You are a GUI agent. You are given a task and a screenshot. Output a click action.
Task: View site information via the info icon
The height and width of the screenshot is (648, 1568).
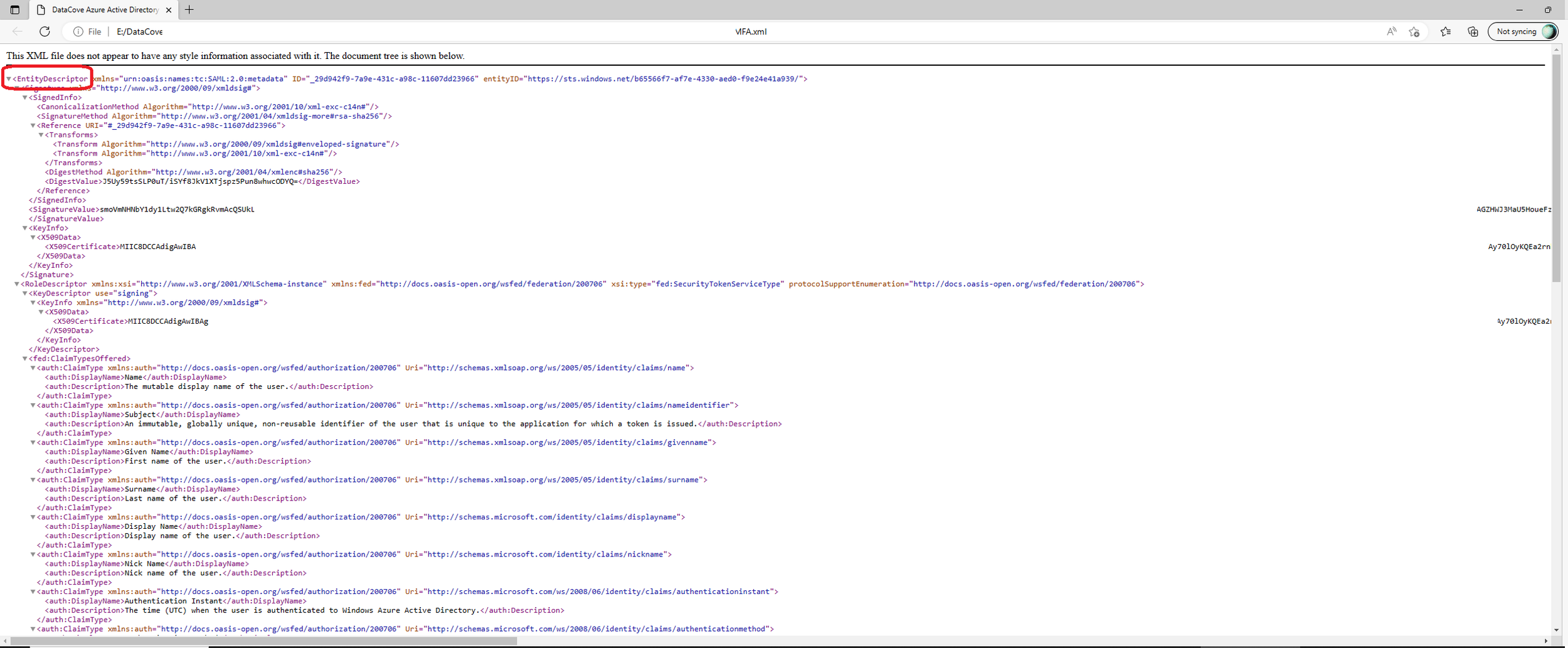pos(78,31)
